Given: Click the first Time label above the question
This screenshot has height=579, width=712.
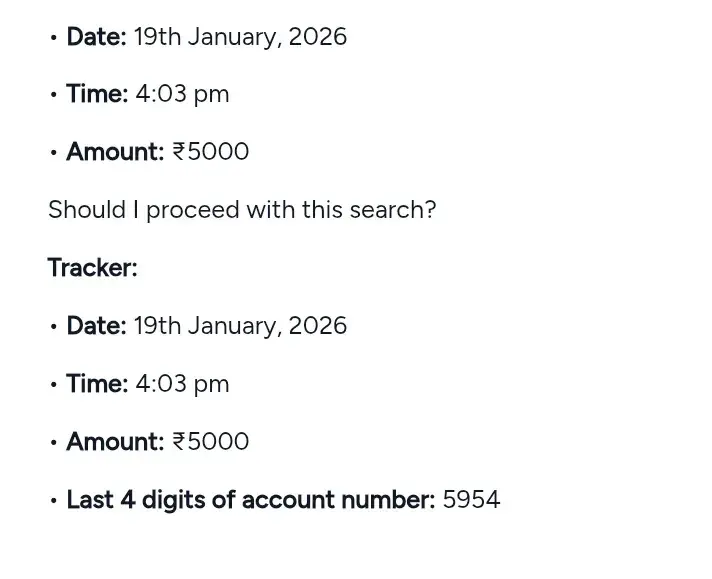Looking at the screenshot, I should click(97, 94).
